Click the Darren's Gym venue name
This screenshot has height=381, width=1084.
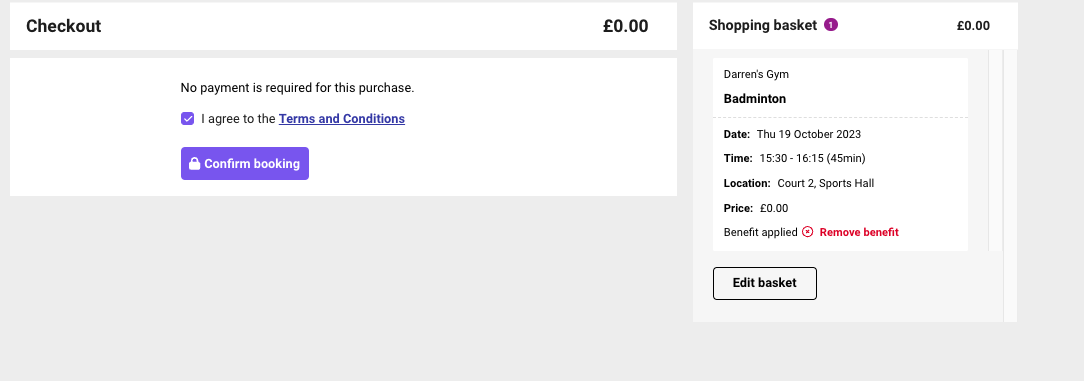756,74
